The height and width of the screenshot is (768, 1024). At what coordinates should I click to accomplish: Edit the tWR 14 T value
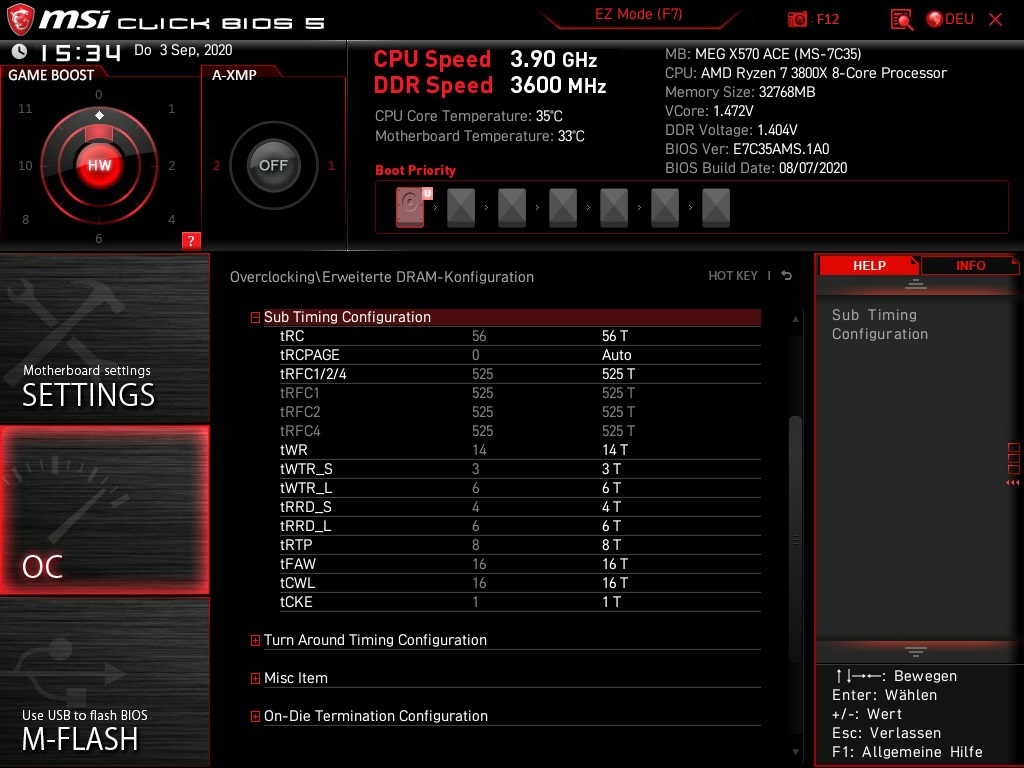pos(615,450)
